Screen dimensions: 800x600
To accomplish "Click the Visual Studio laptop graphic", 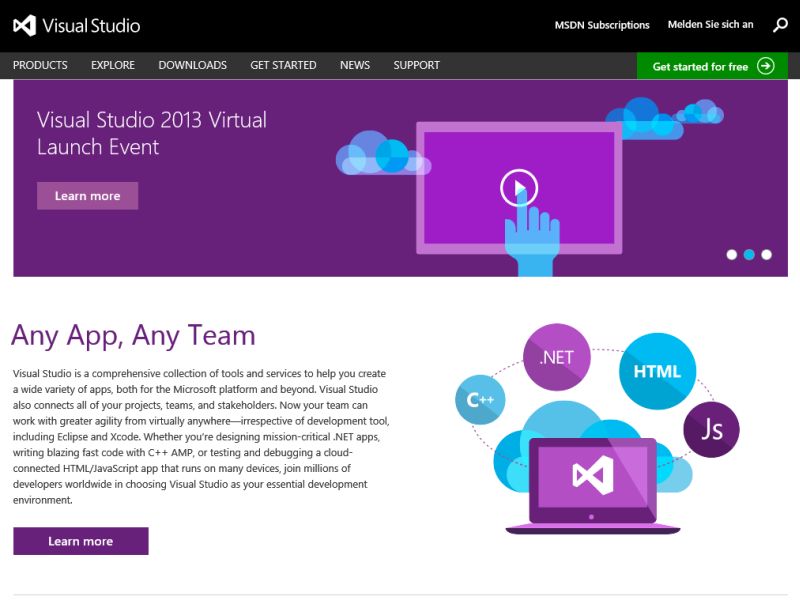I will [593, 486].
